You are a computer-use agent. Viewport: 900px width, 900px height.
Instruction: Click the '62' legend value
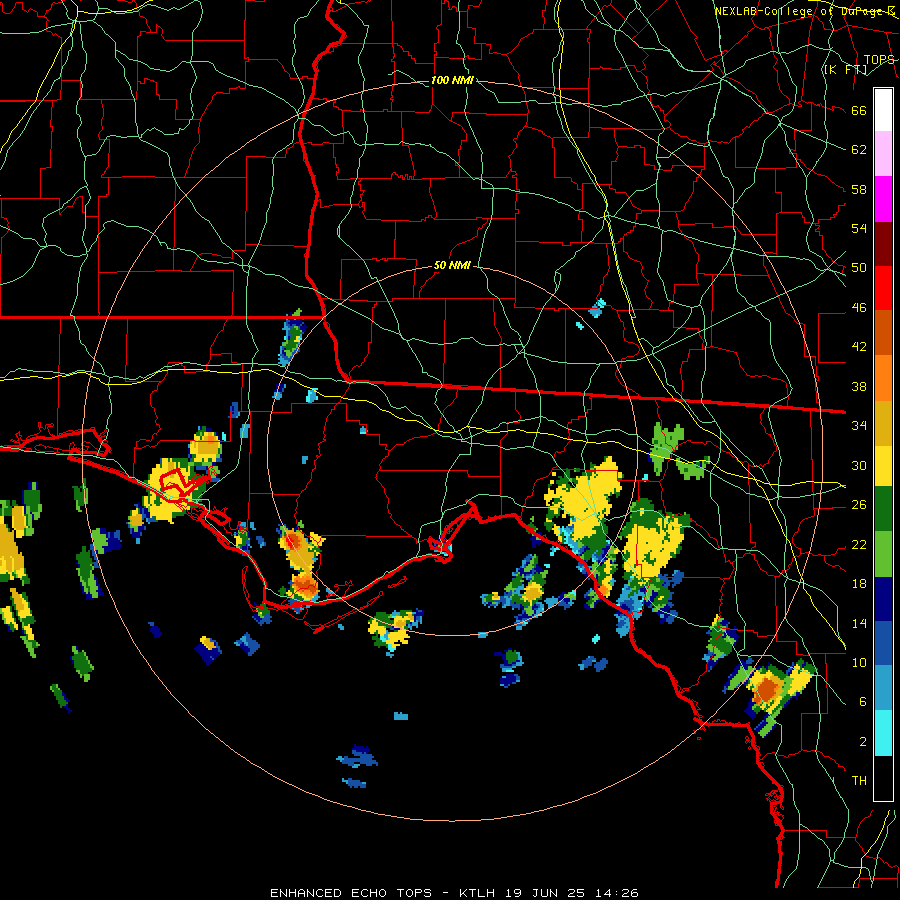[x=859, y=150]
